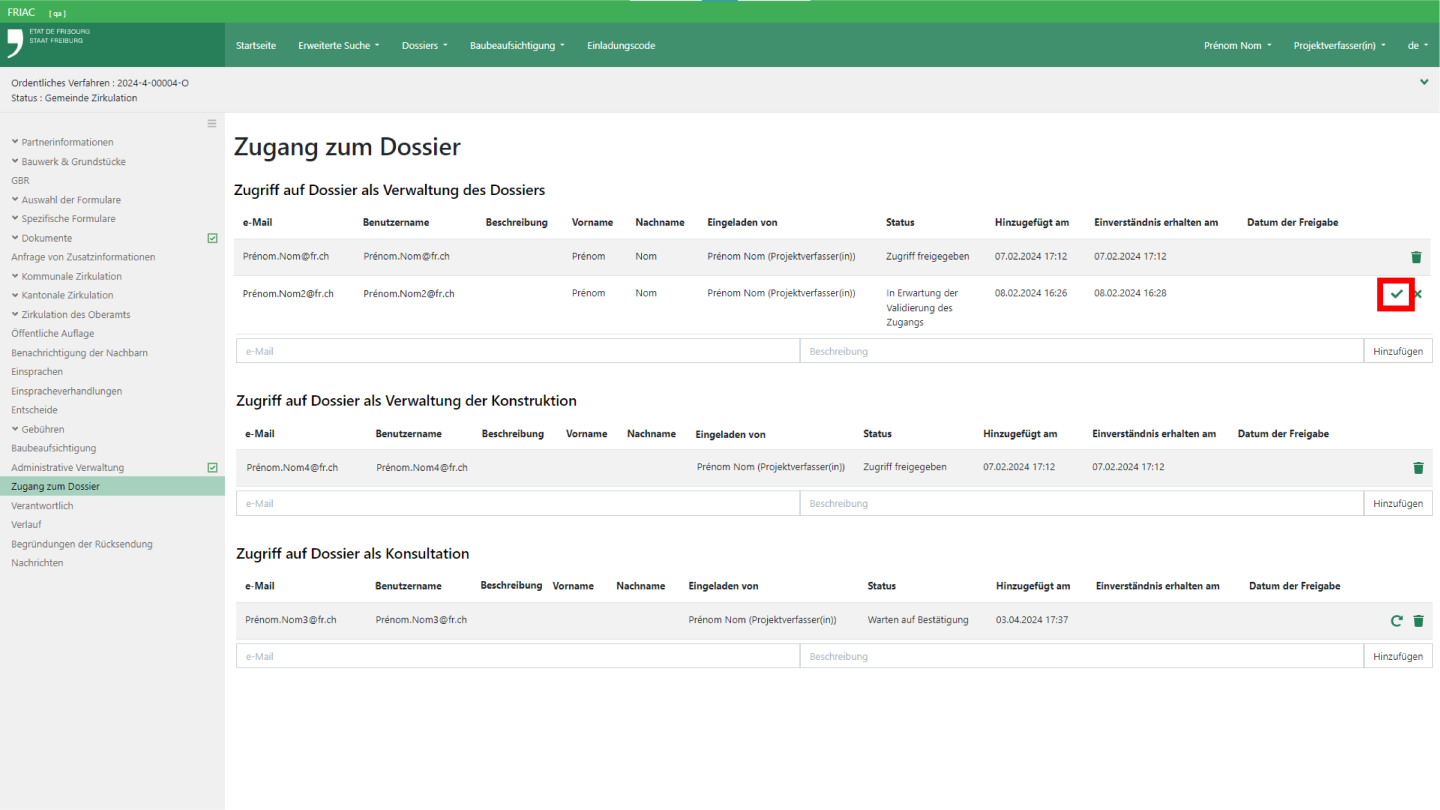Click e-Mail field under Verwaltung des Dossiers
The width and height of the screenshot is (1440, 810).
click(517, 351)
